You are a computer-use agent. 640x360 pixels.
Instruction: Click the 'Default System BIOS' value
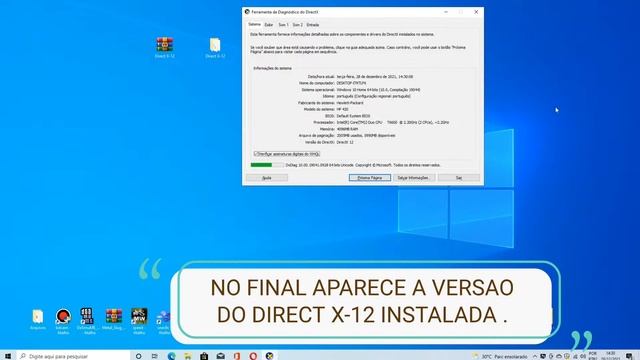(x=353, y=116)
